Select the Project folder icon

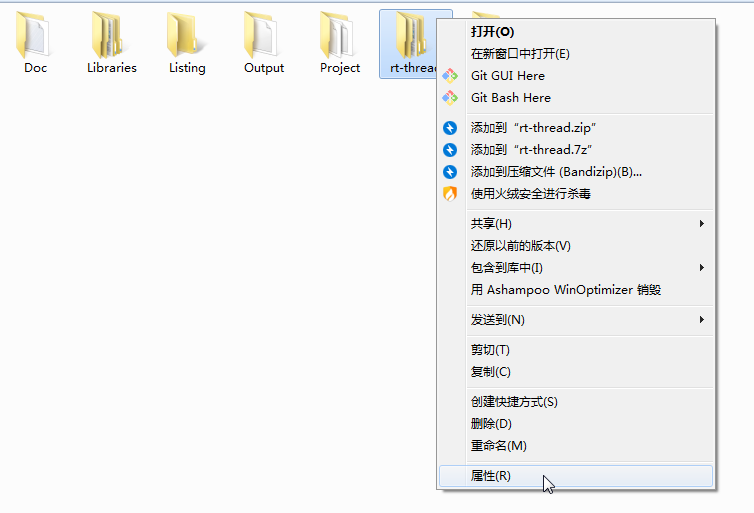pyautogui.click(x=337, y=35)
